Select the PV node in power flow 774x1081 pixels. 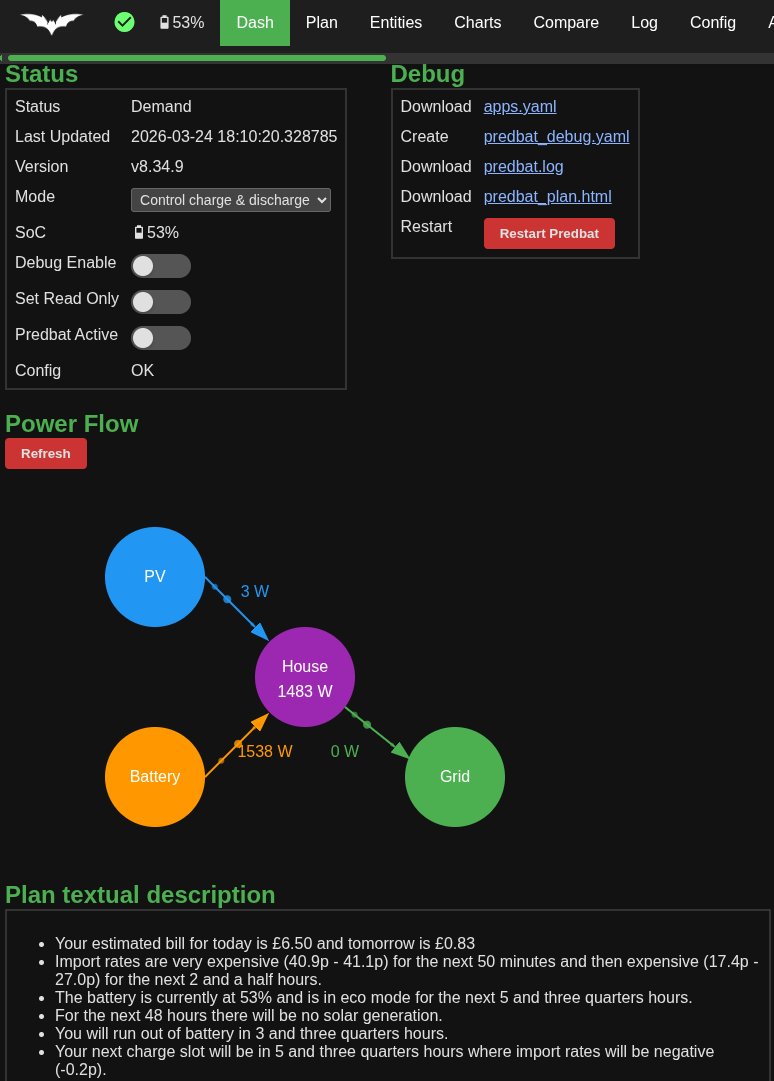pos(154,576)
